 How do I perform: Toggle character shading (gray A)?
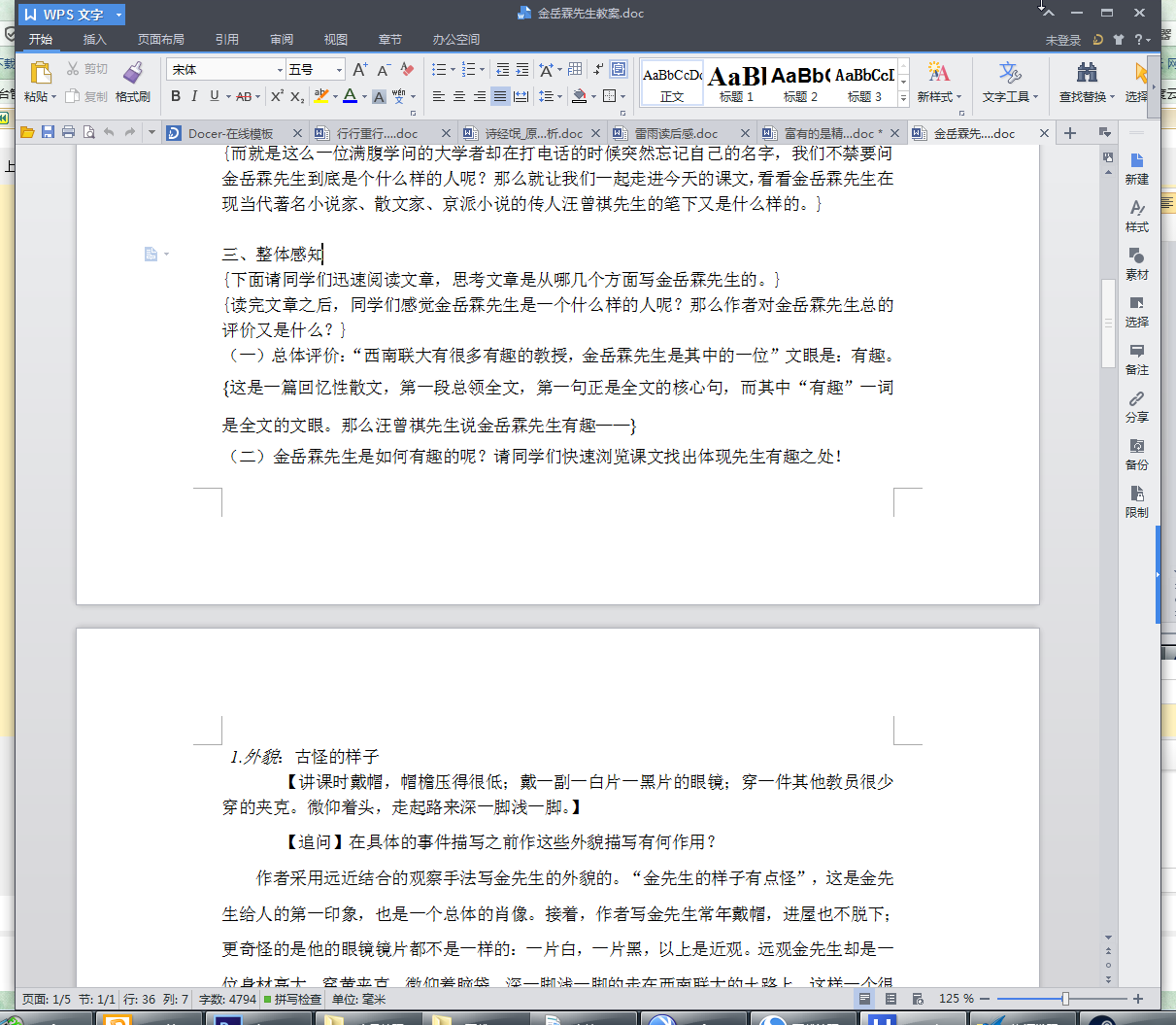(380, 96)
